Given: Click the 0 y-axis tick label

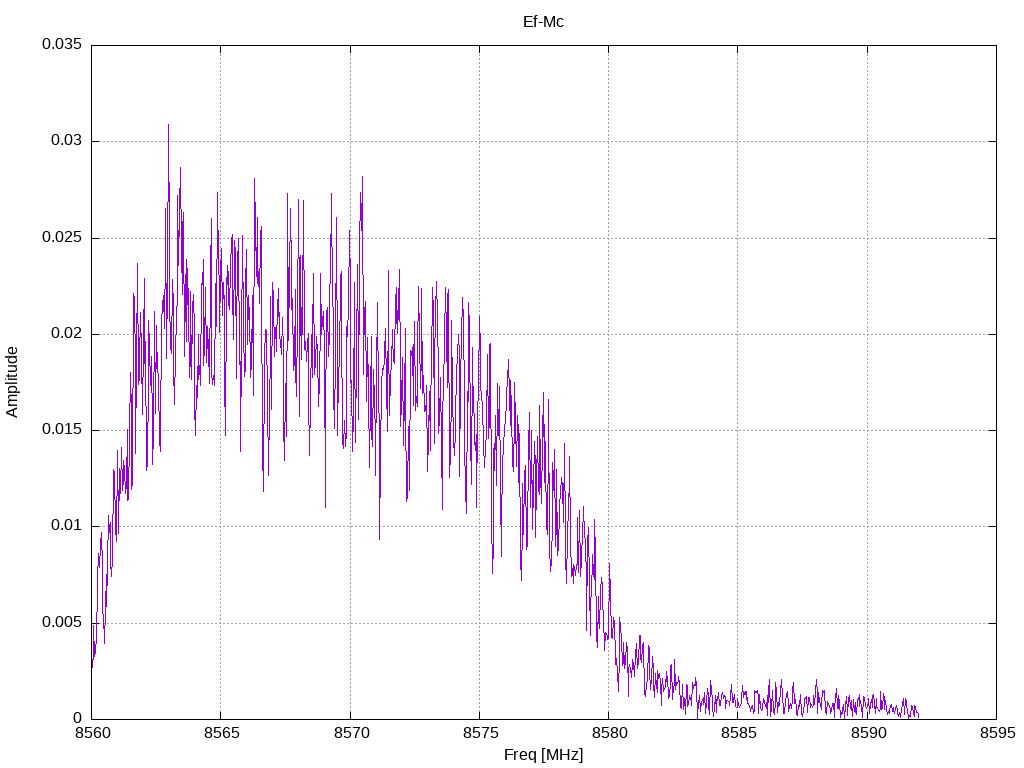Looking at the screenshot, I should pyautogui.click(x=77, y=718).
